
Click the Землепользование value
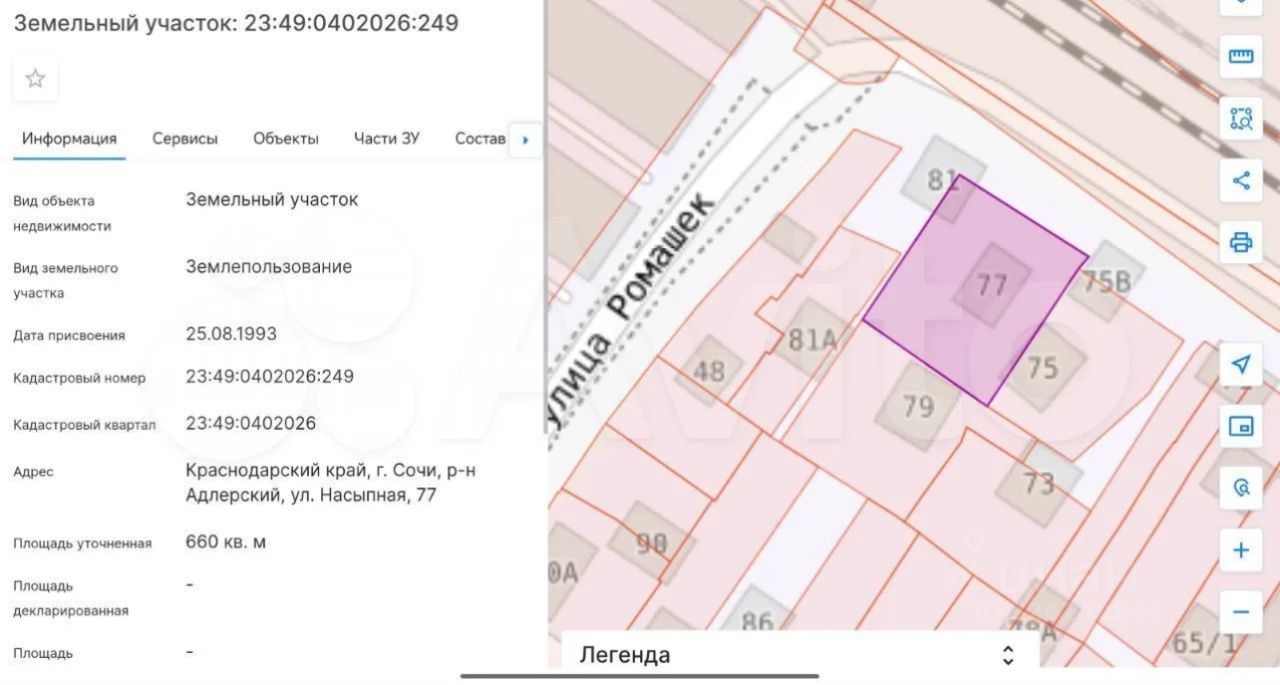[x=269, y=267]
